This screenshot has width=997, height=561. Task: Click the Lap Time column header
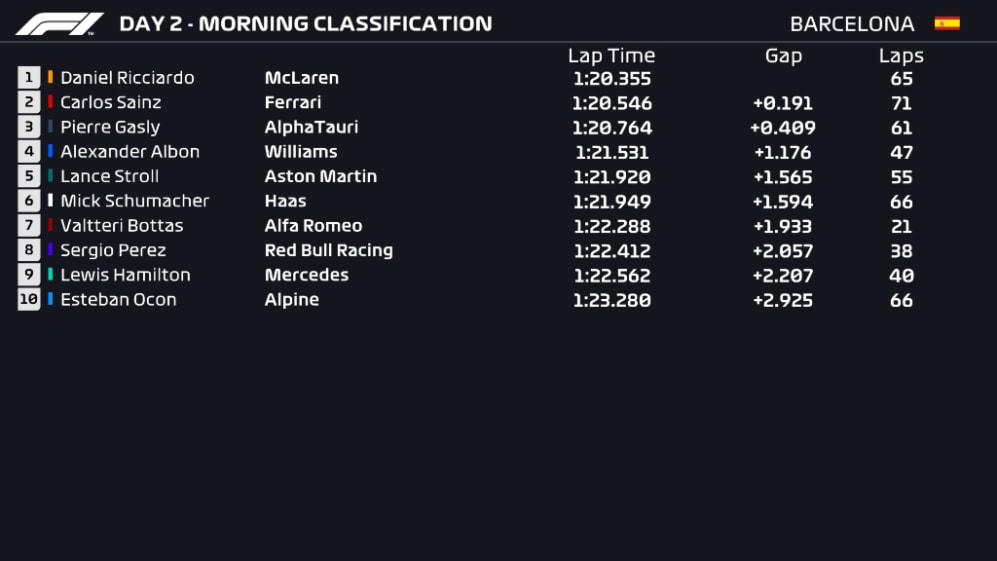[x=611, y=56]
